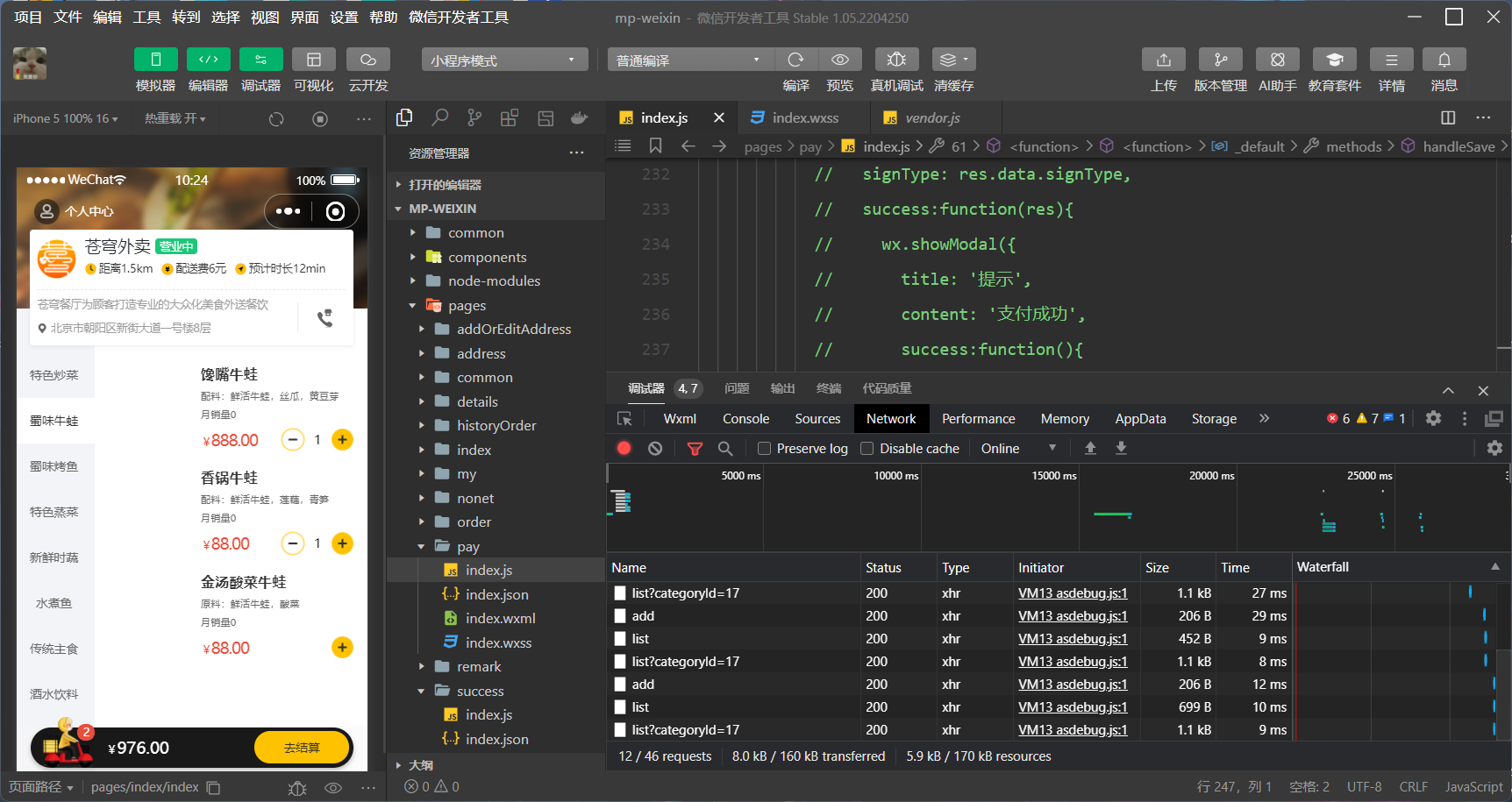Open DevTools settings gear
The height and width of the screenshot is (802, 1512).
tap(1433, 418)
